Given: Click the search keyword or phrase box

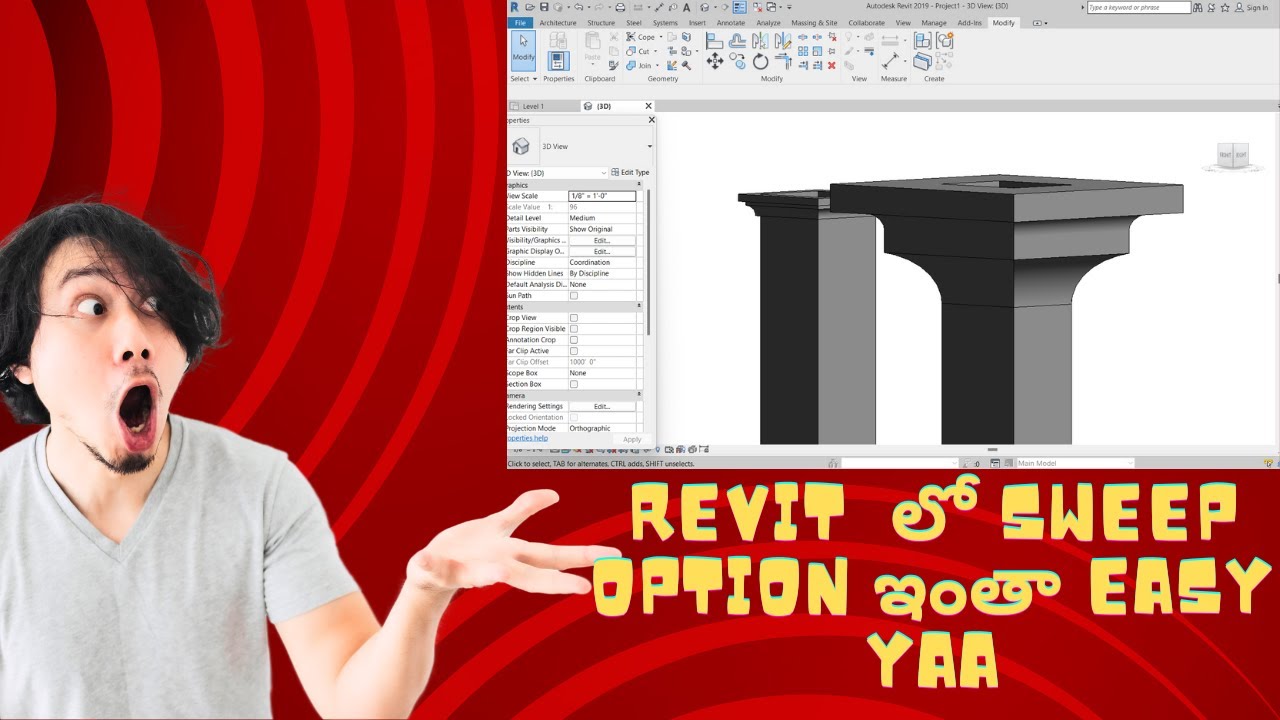Looking at the screenshot, I should [1139, 8].
